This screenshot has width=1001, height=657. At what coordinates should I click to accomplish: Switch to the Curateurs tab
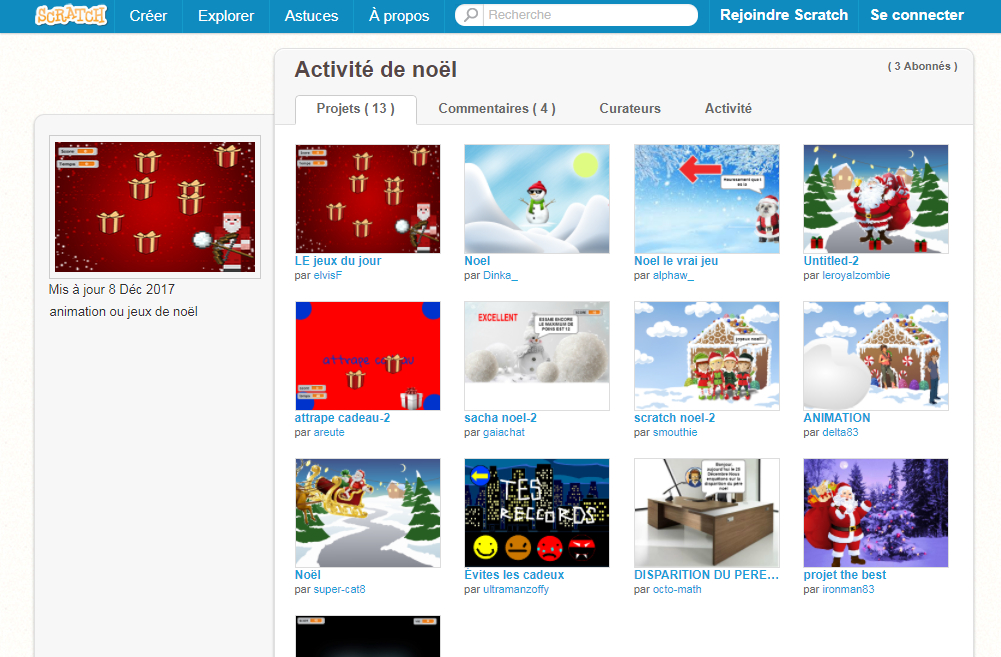coord(630,109)
